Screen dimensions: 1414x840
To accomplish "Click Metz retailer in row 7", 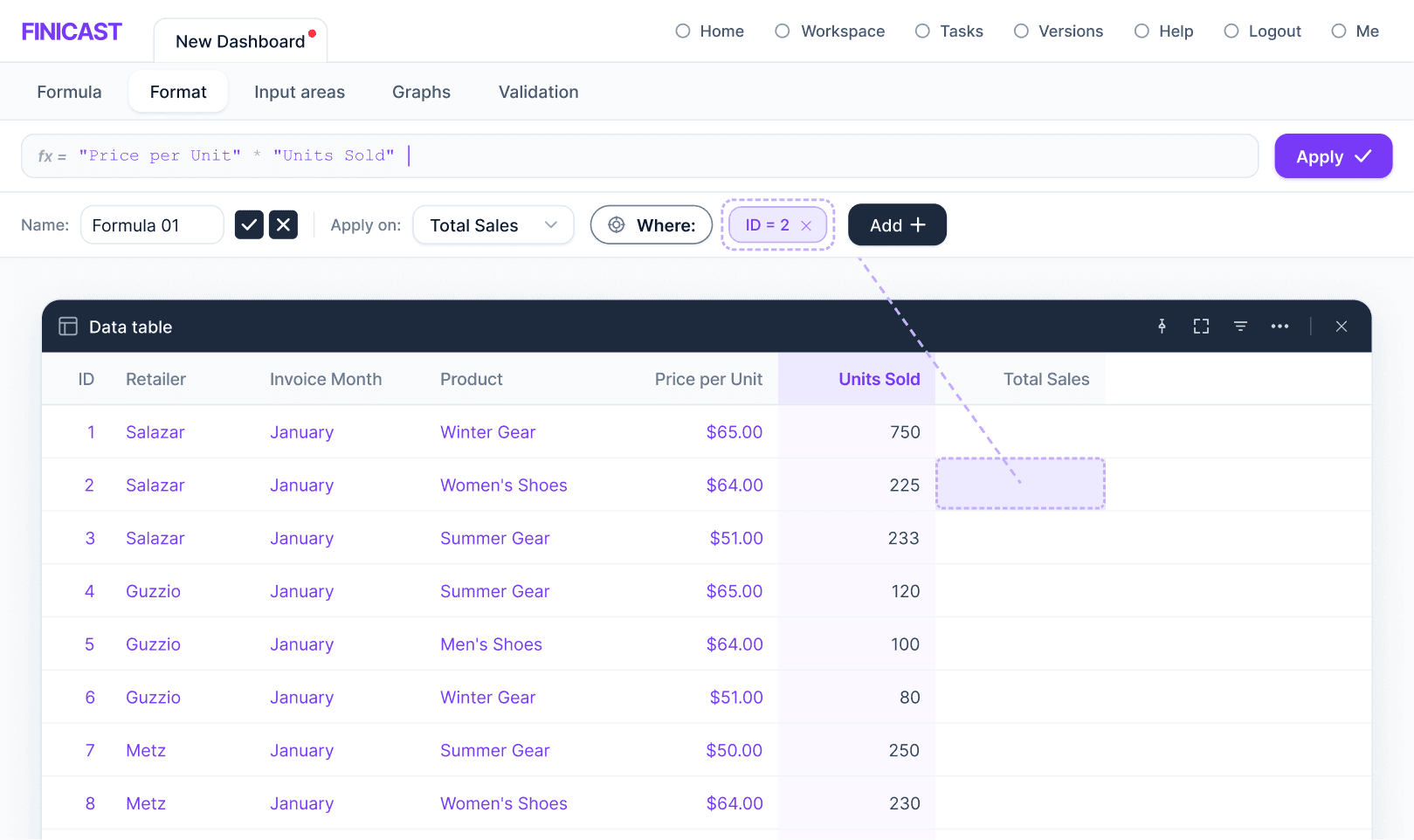I will tap(146, 751).
